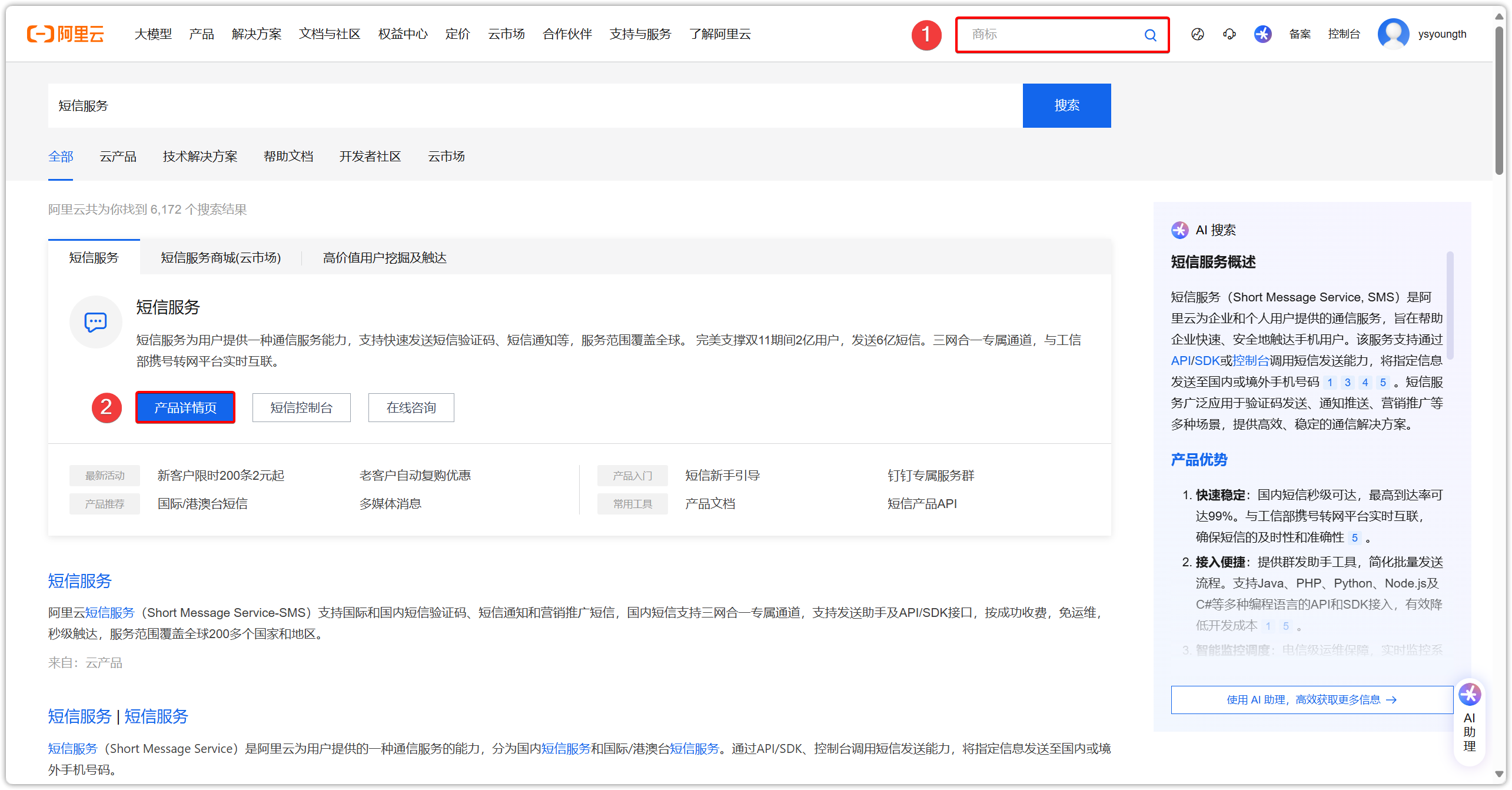The height and width of the screenshot is (790, 1512).
Task: Open 短信产品API link
Action: [x=922, y=504]
